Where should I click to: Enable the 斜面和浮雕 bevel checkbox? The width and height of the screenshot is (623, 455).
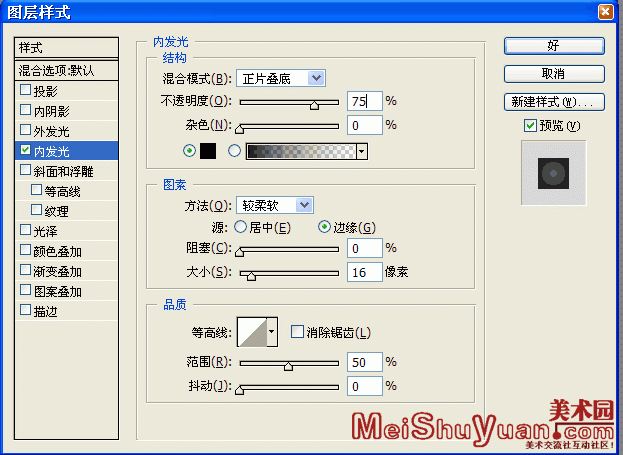click(x=25, y=170)
